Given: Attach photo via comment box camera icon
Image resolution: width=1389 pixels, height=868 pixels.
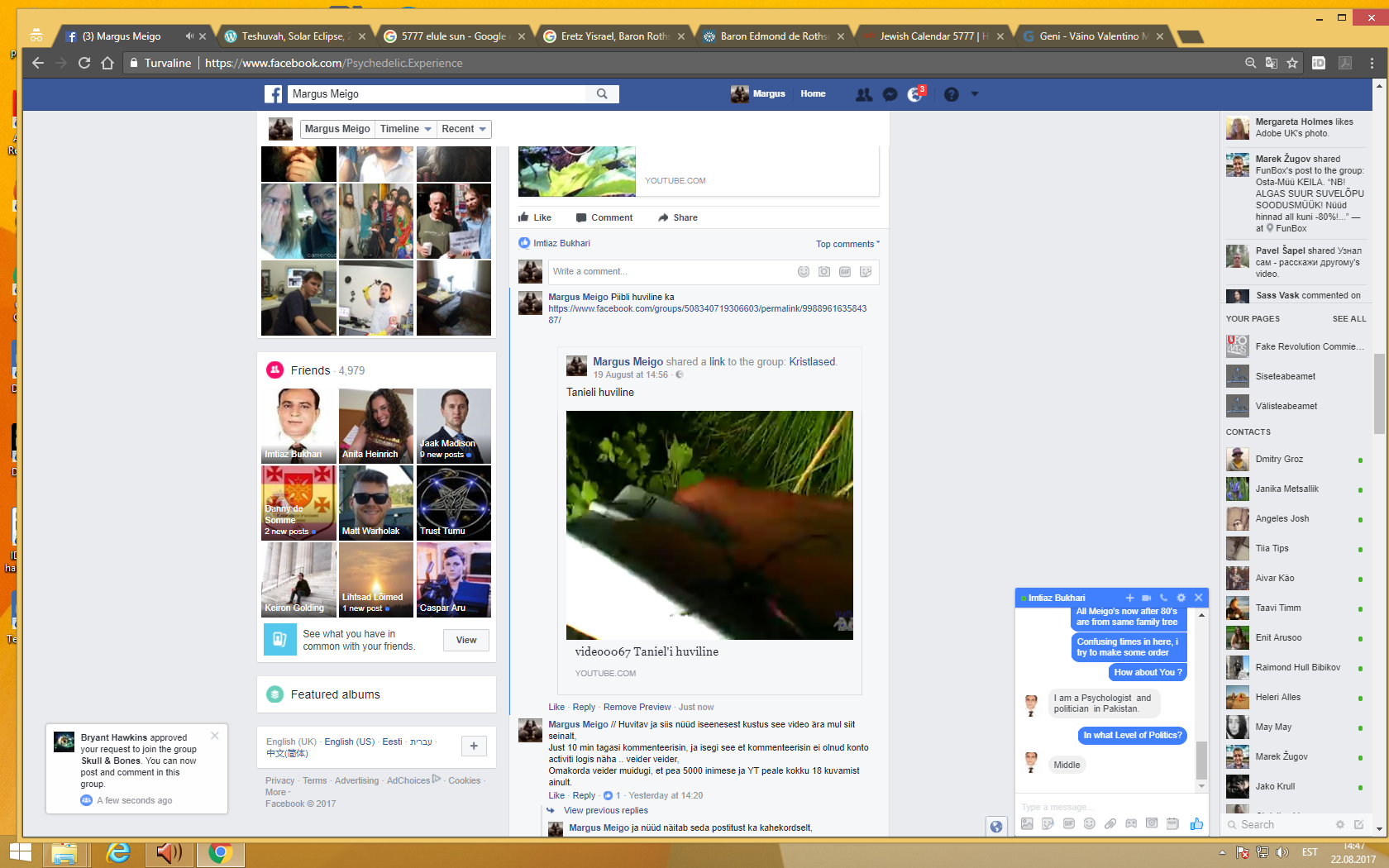Looking at the screenshot, I should click(x=823, y=272).
